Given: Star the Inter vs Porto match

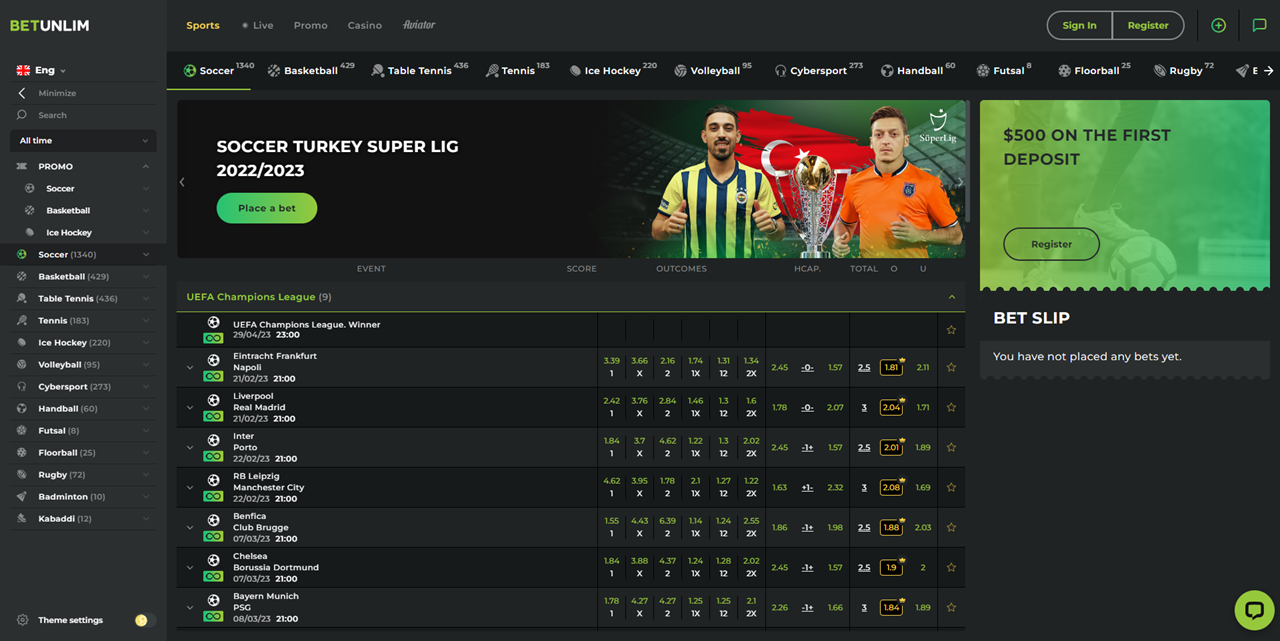Looking at the screenshot, I should [951, 448].
